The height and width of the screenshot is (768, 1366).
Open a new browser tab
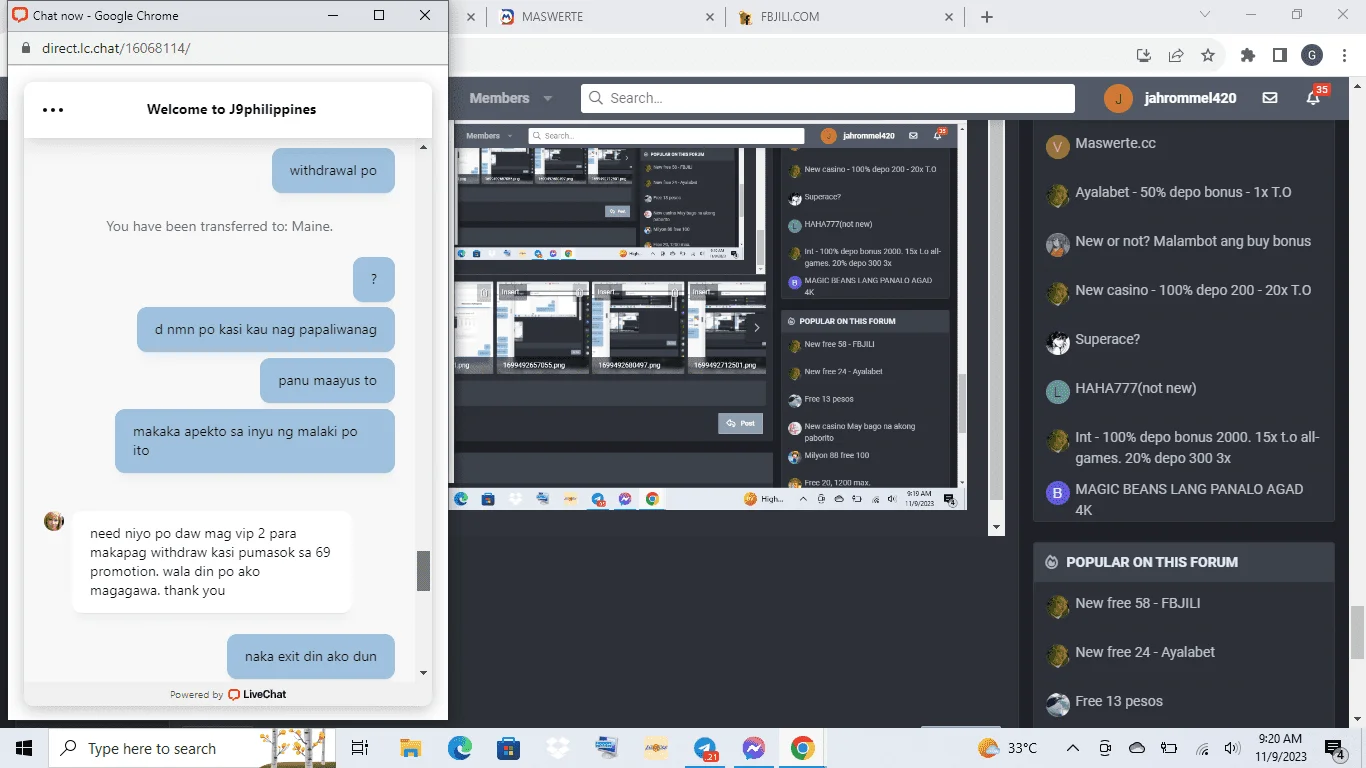(x=987, y=17)
